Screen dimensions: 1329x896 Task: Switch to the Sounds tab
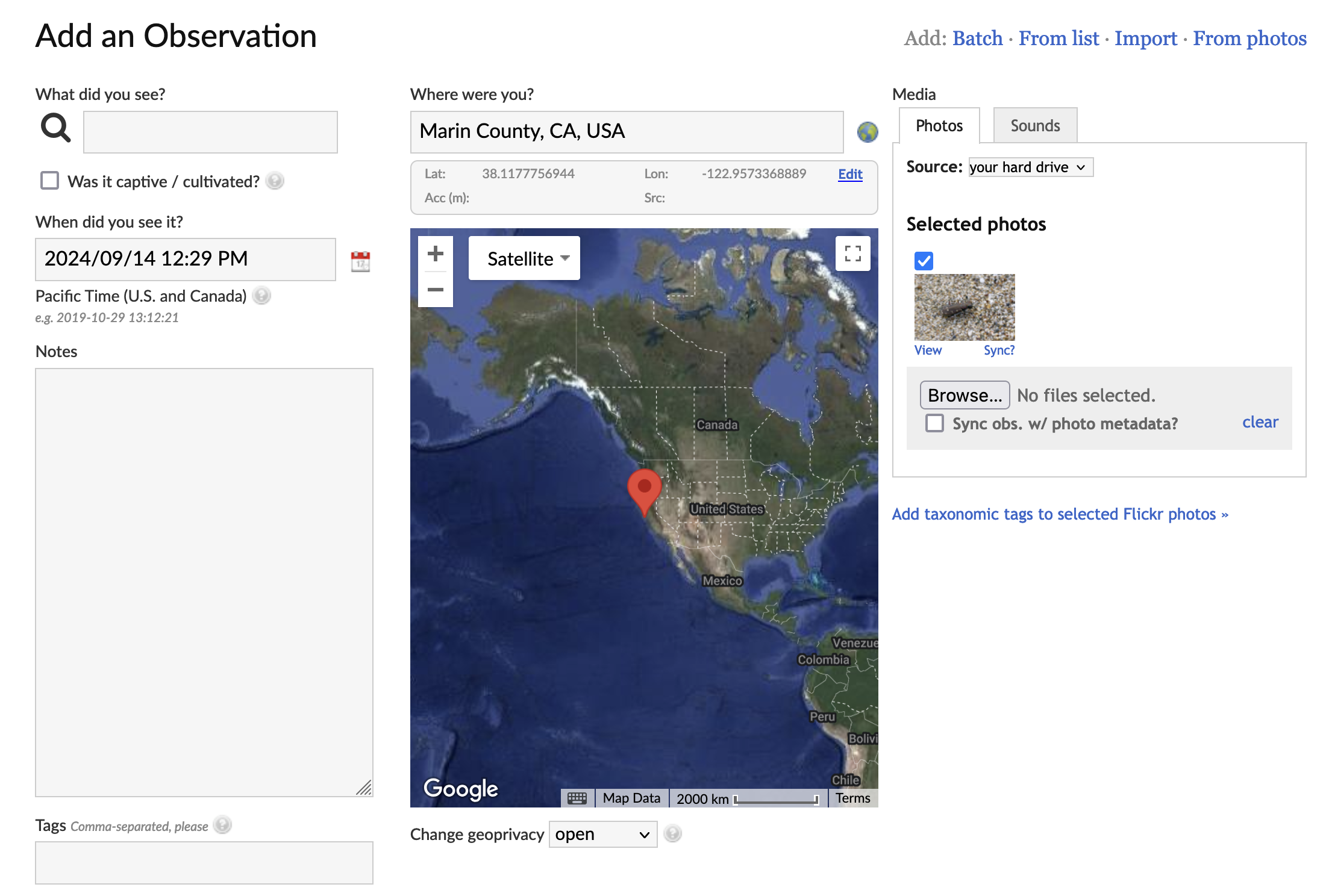click(1034, 126)
